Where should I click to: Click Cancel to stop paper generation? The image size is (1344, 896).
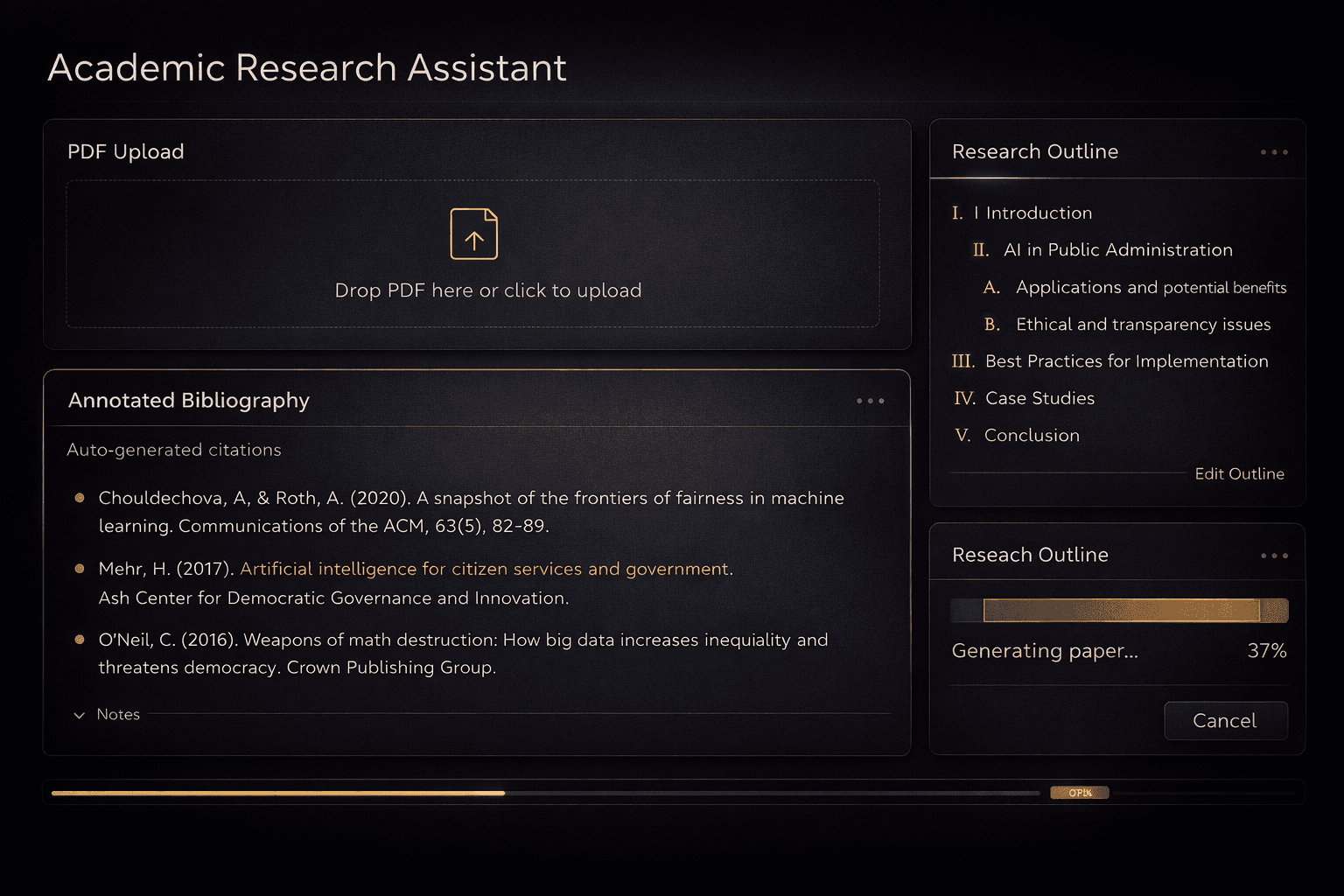coord(1225,720)
